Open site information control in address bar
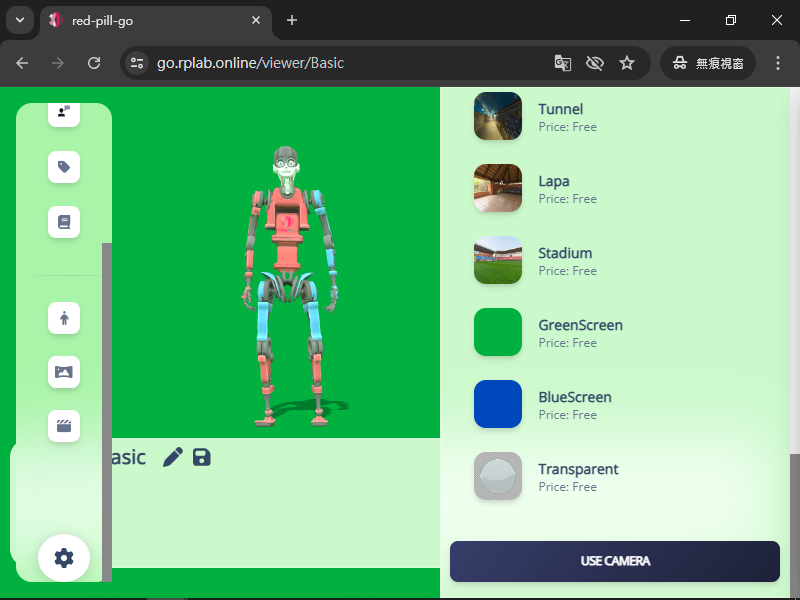Screen dimensions: 800x600 click(138, 63)
